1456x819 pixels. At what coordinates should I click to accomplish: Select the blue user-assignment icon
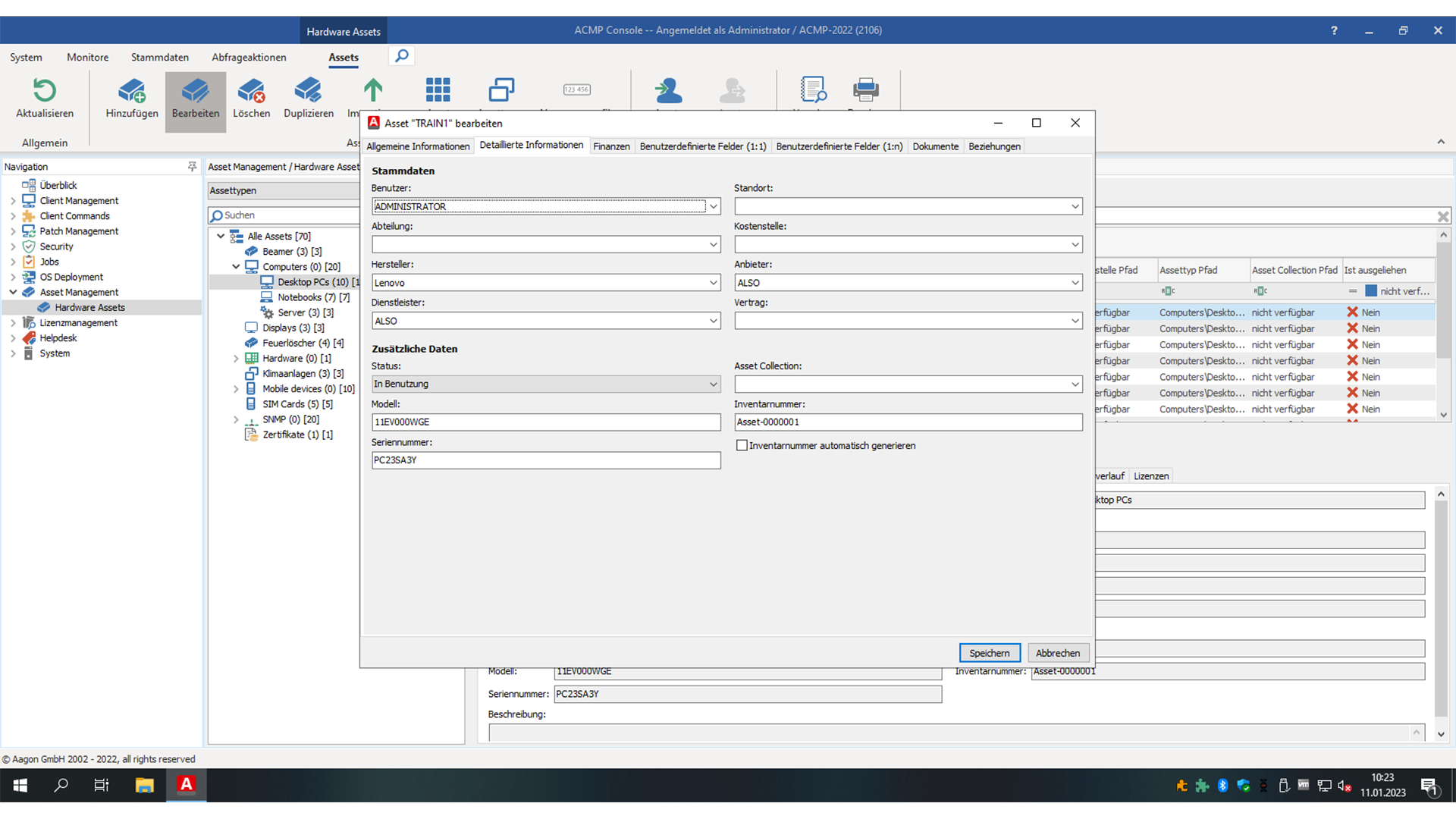[668, 91]
